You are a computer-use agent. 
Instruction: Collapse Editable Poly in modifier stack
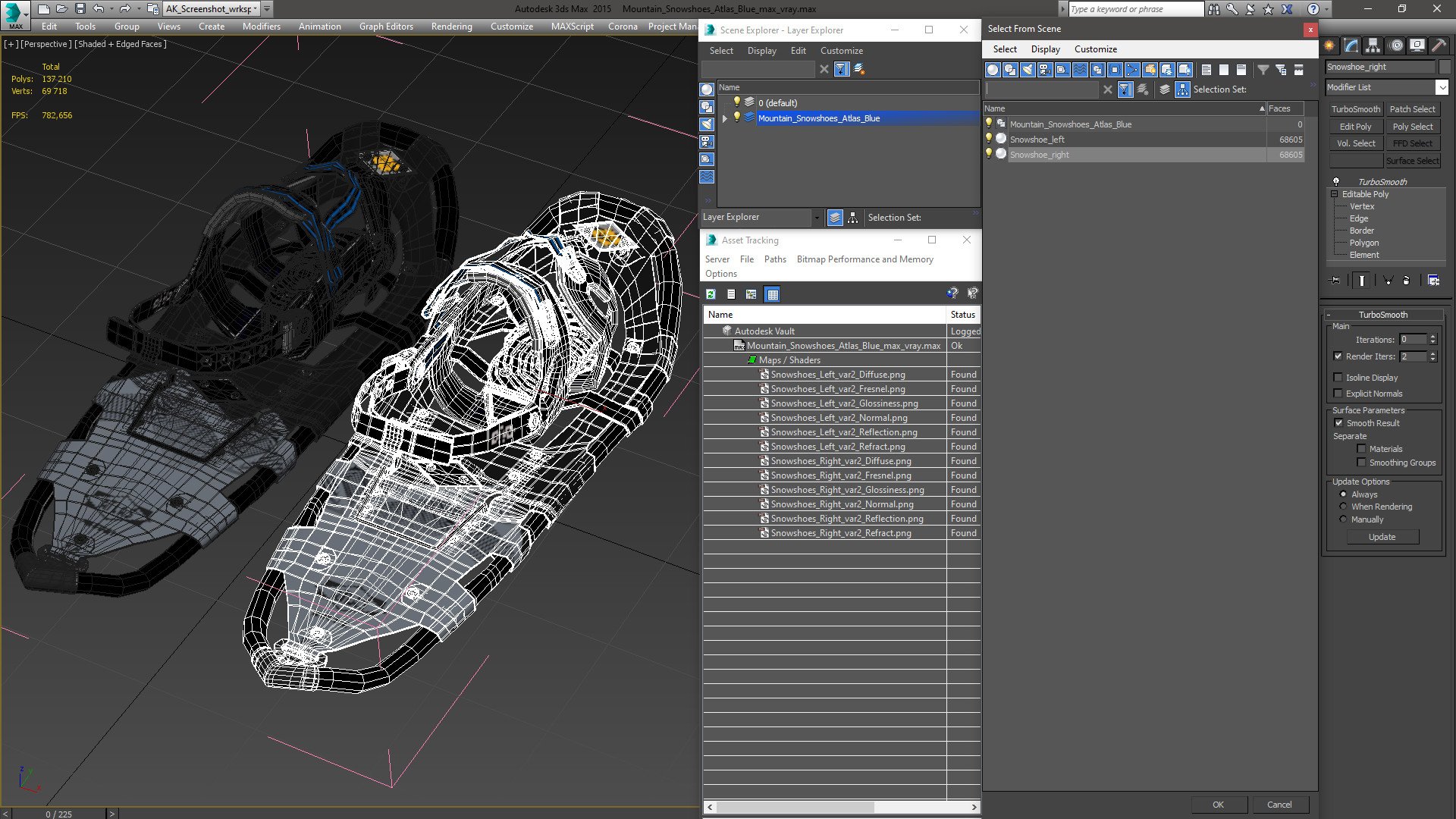[1335, 194]
